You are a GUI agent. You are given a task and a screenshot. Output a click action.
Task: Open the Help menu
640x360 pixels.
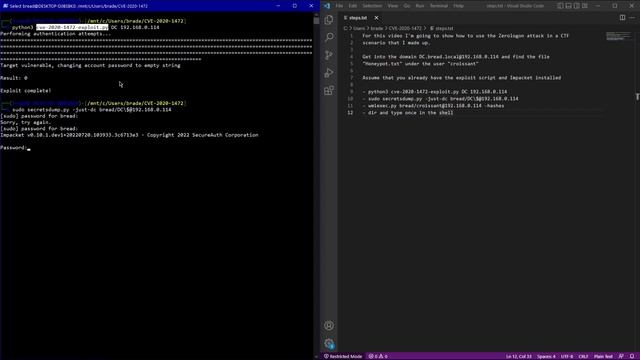tap(459, 6)
